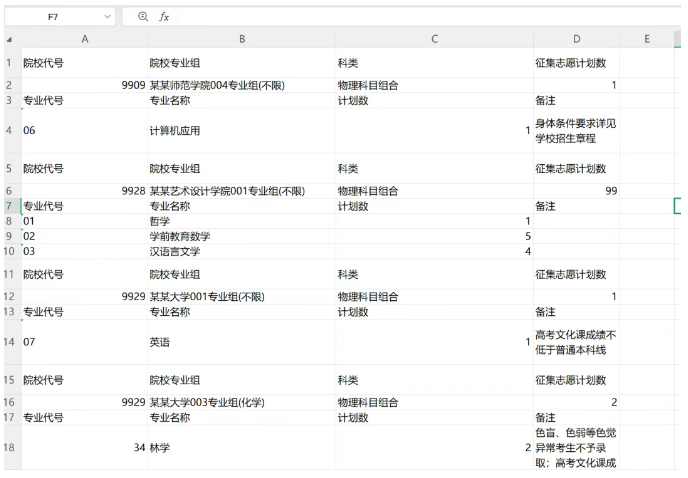Click in the formula bar input area
688x478 pixels.
(x=420, y=17)
